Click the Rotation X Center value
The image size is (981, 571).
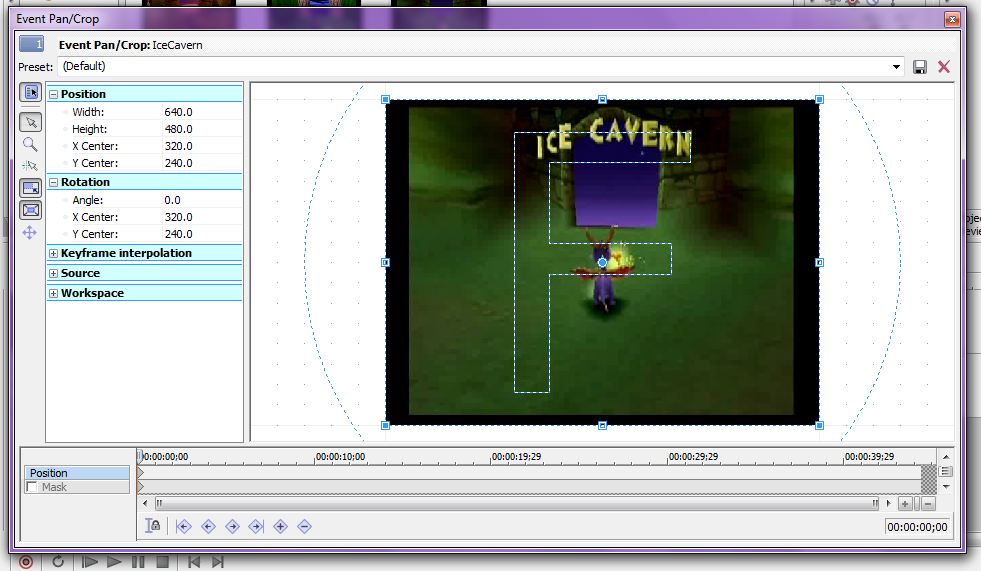[178, 217]
